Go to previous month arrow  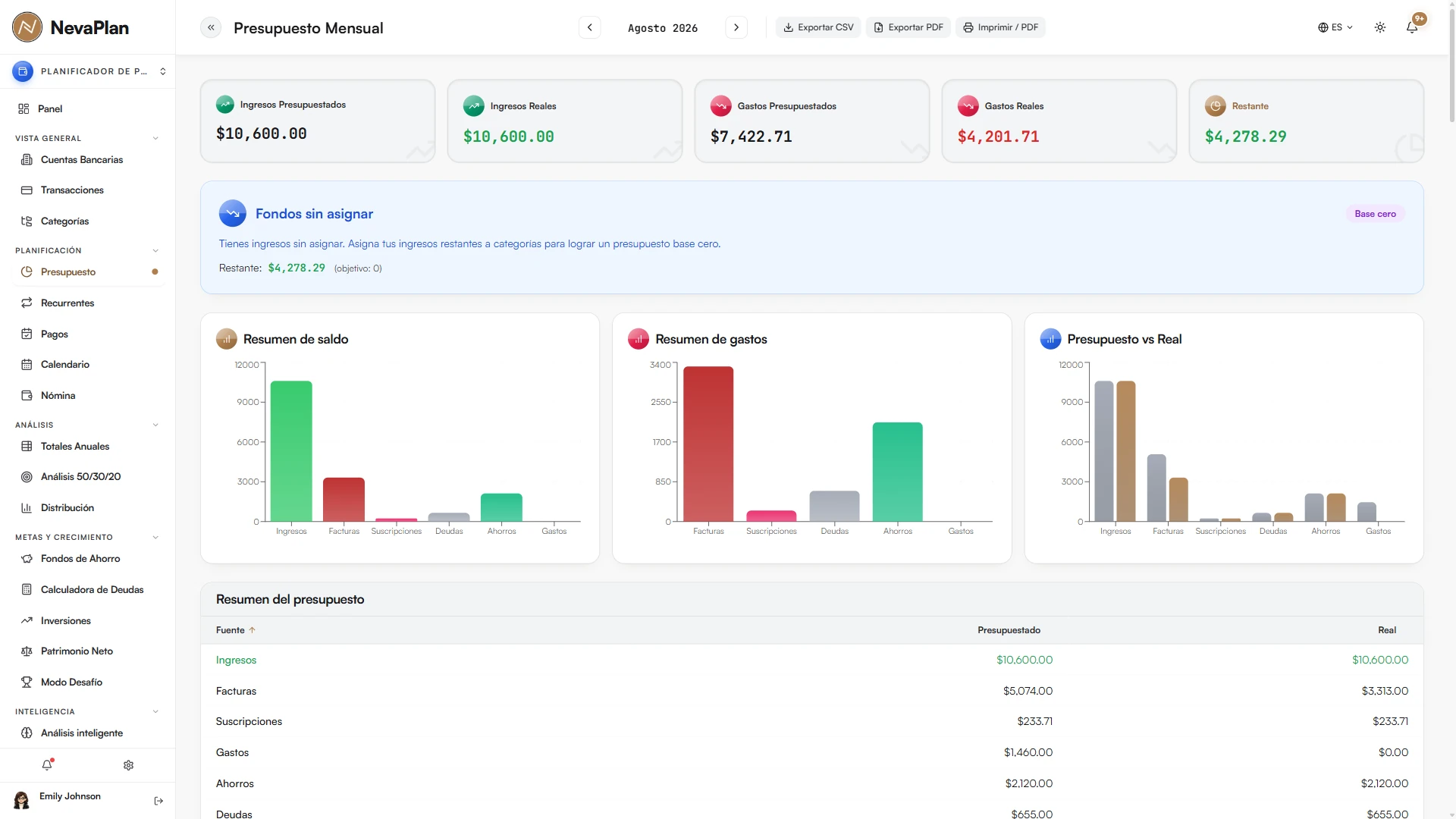[x=589, y=28]
